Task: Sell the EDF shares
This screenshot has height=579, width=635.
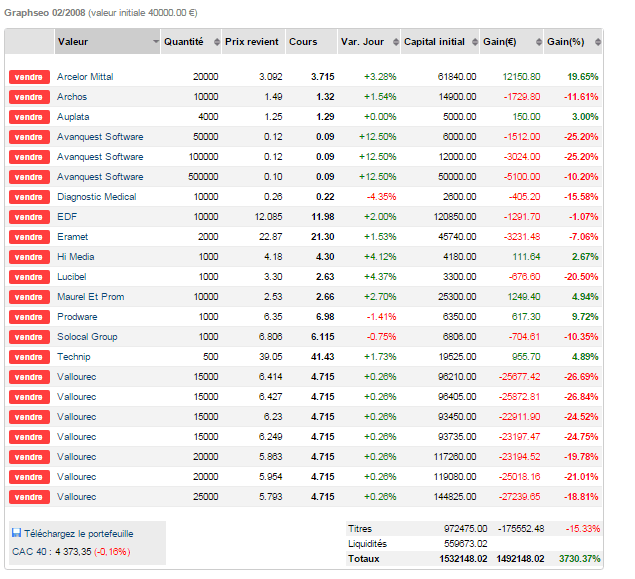Action: pos(29,217)
